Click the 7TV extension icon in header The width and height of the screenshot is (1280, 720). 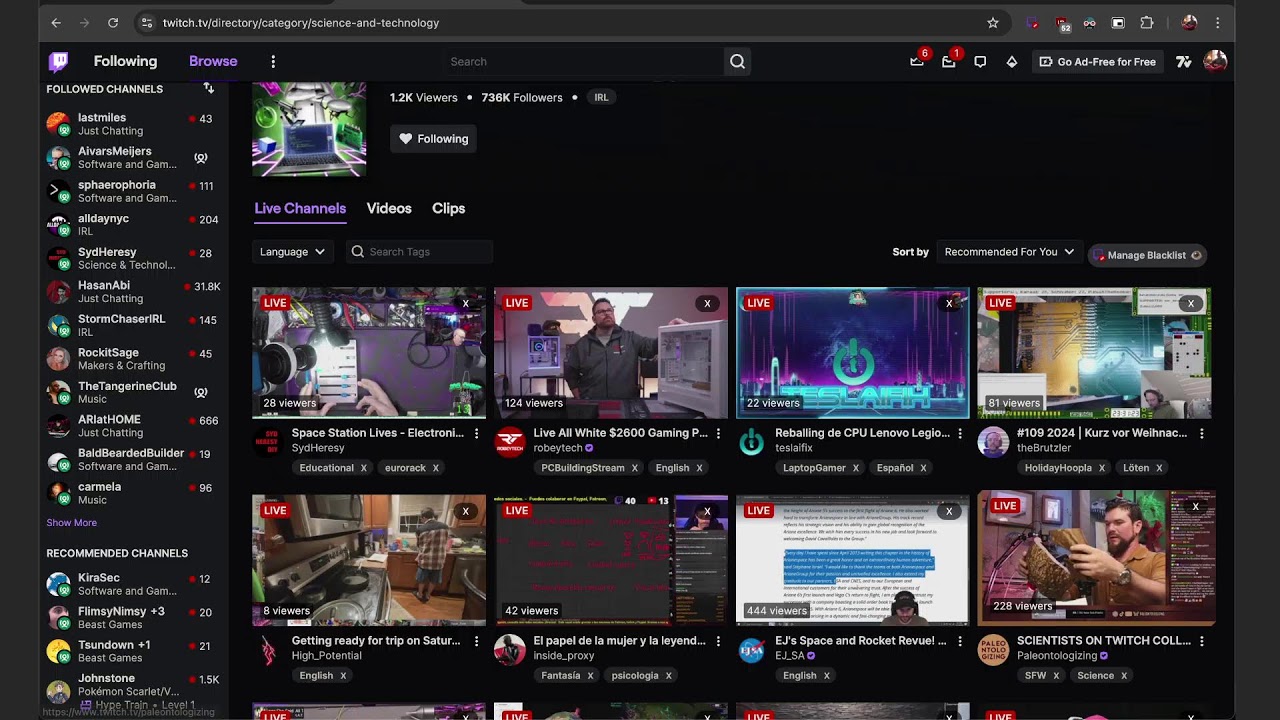[x=1184, y=62]
